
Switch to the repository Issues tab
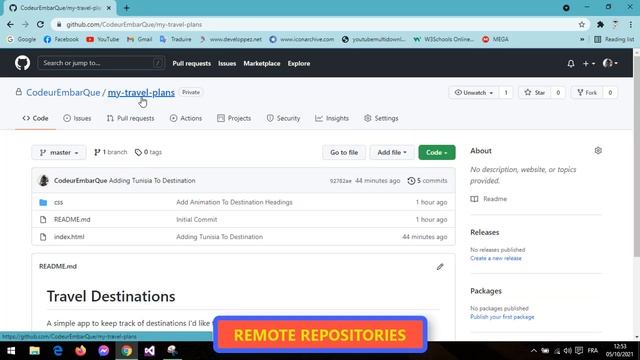(77, 118)
